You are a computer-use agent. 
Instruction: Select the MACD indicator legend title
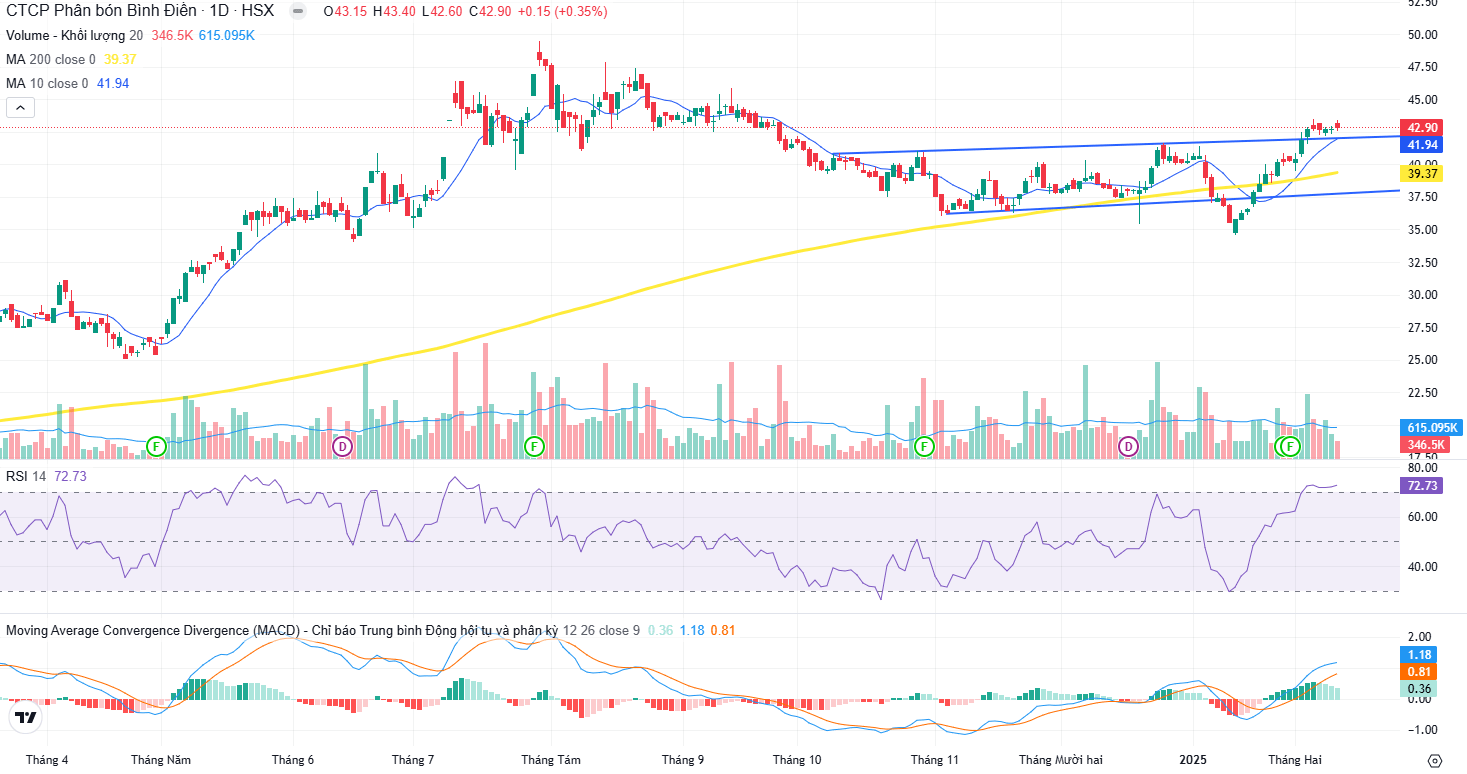(x=281, y=630)
